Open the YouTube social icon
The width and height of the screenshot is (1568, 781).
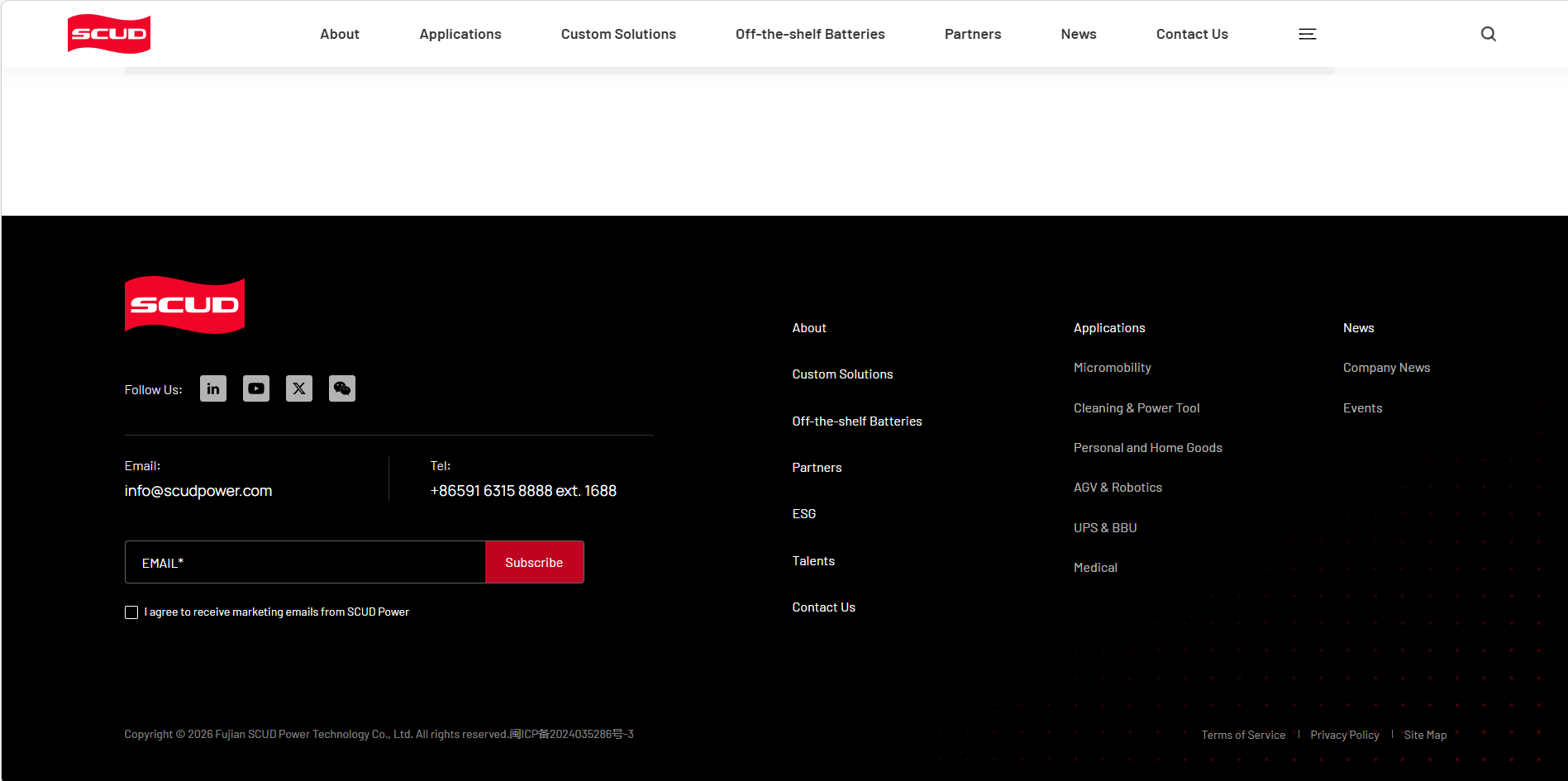point(256,388)
